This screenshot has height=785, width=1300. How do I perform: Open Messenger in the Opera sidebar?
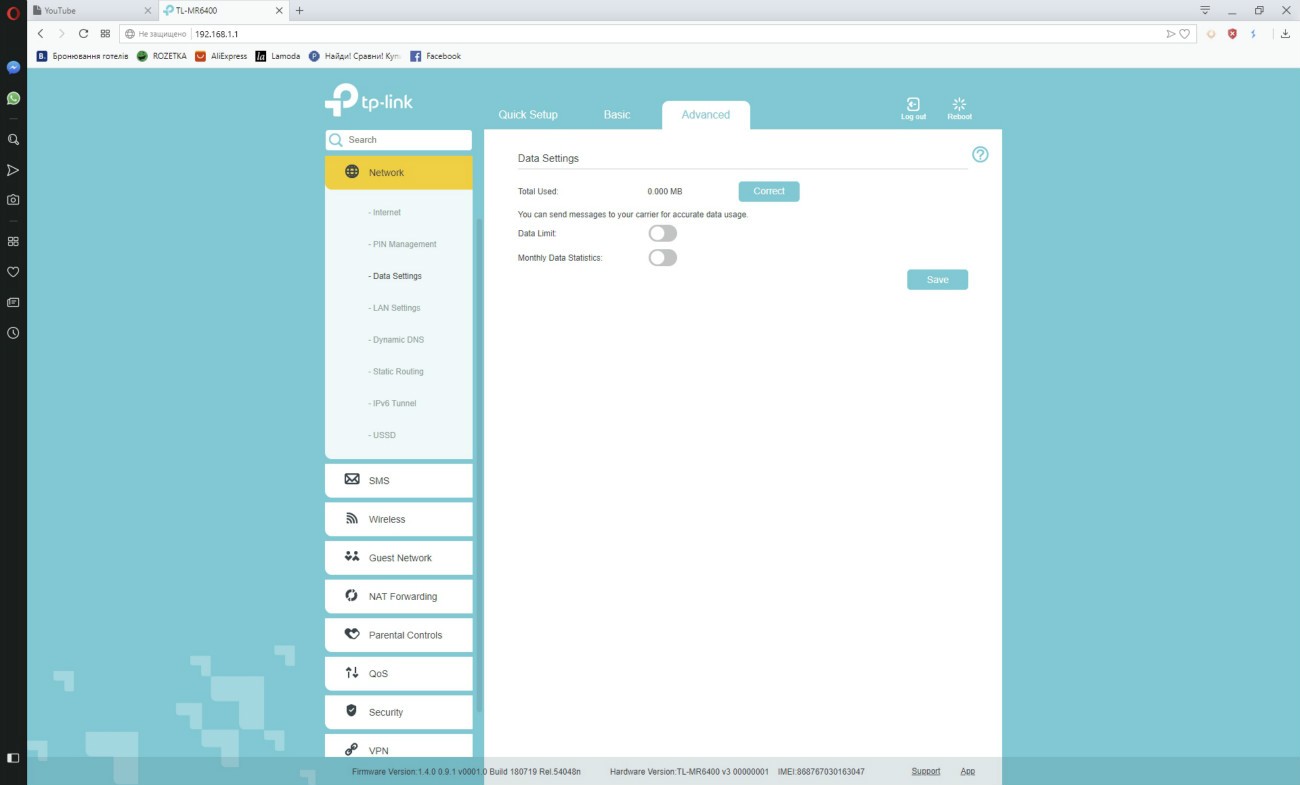pos(13,68)
